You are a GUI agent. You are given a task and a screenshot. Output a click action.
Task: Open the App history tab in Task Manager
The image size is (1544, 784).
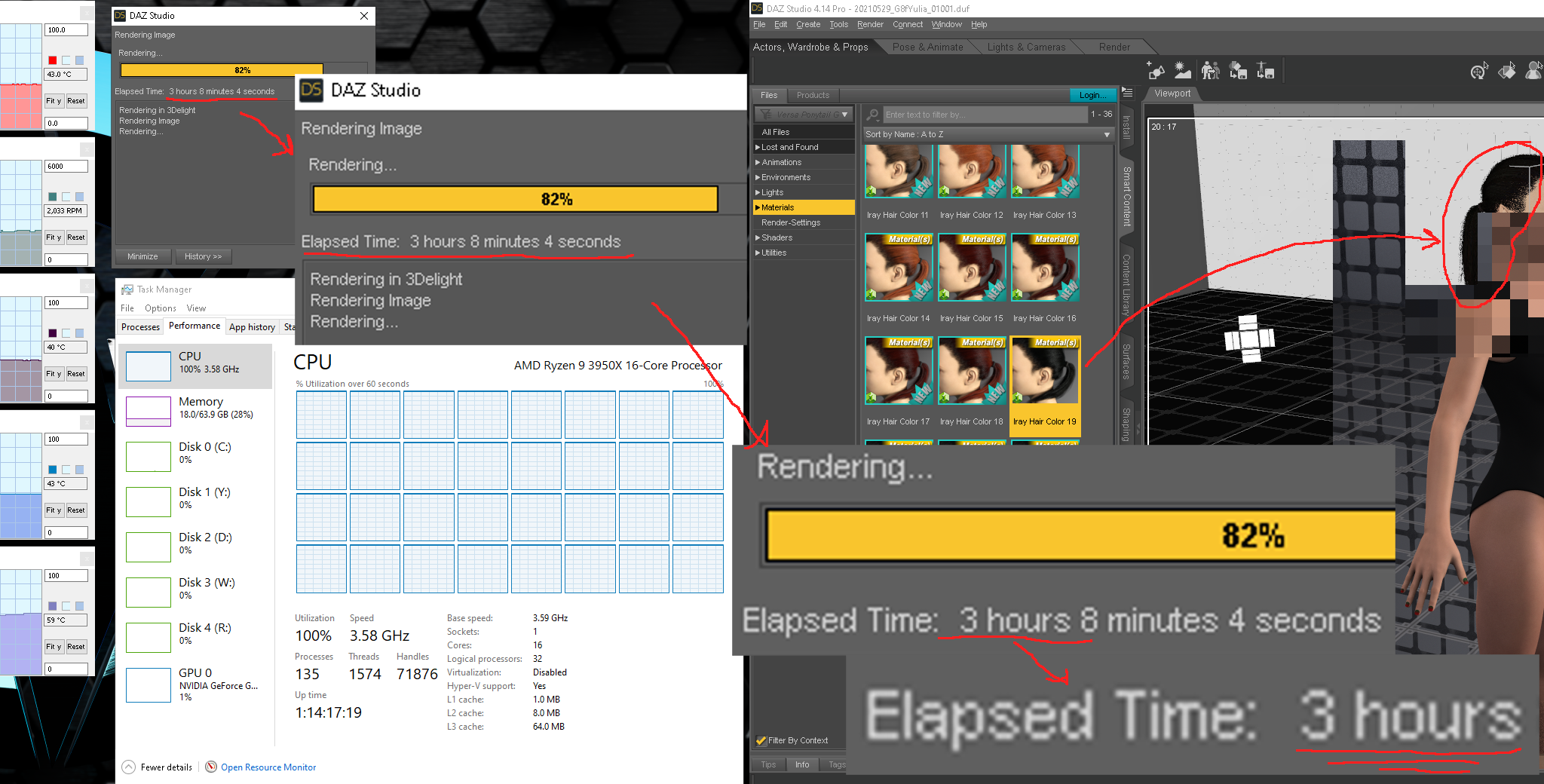click(x=252, y=327)
